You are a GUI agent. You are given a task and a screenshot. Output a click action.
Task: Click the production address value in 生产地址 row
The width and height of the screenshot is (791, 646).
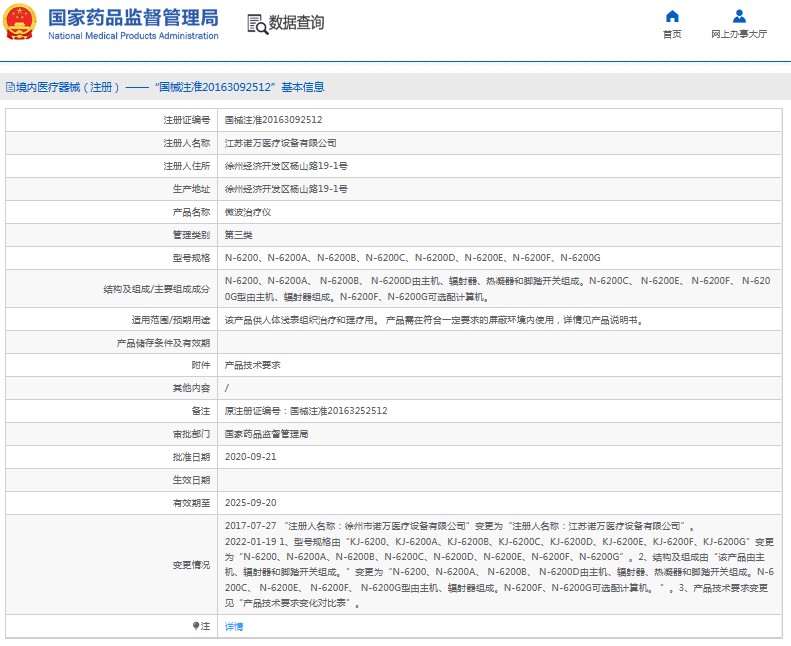tap(286, 189)
